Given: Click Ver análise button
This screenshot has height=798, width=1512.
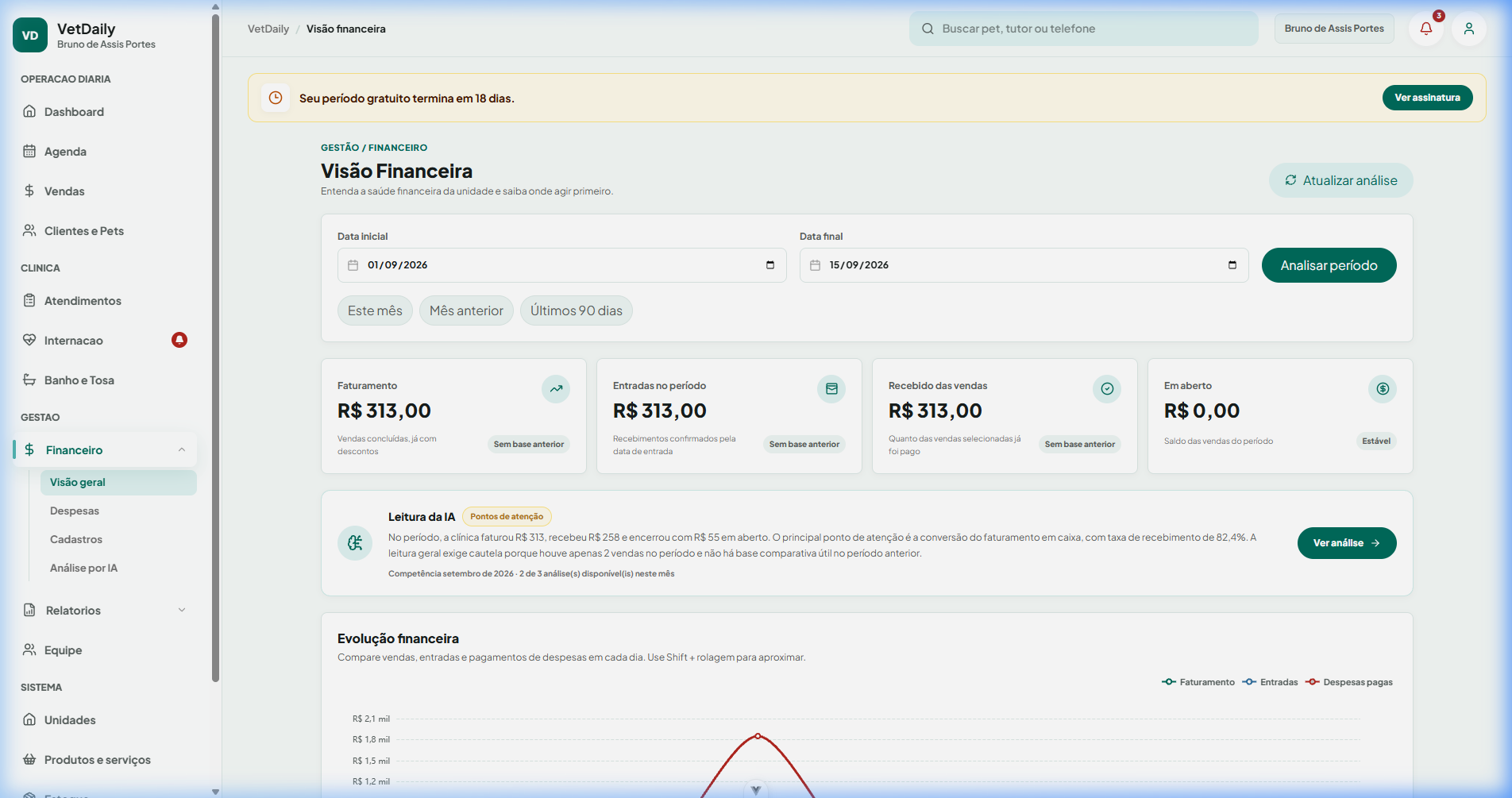Looking at the screenshot, I should (x=1347, y=543).
